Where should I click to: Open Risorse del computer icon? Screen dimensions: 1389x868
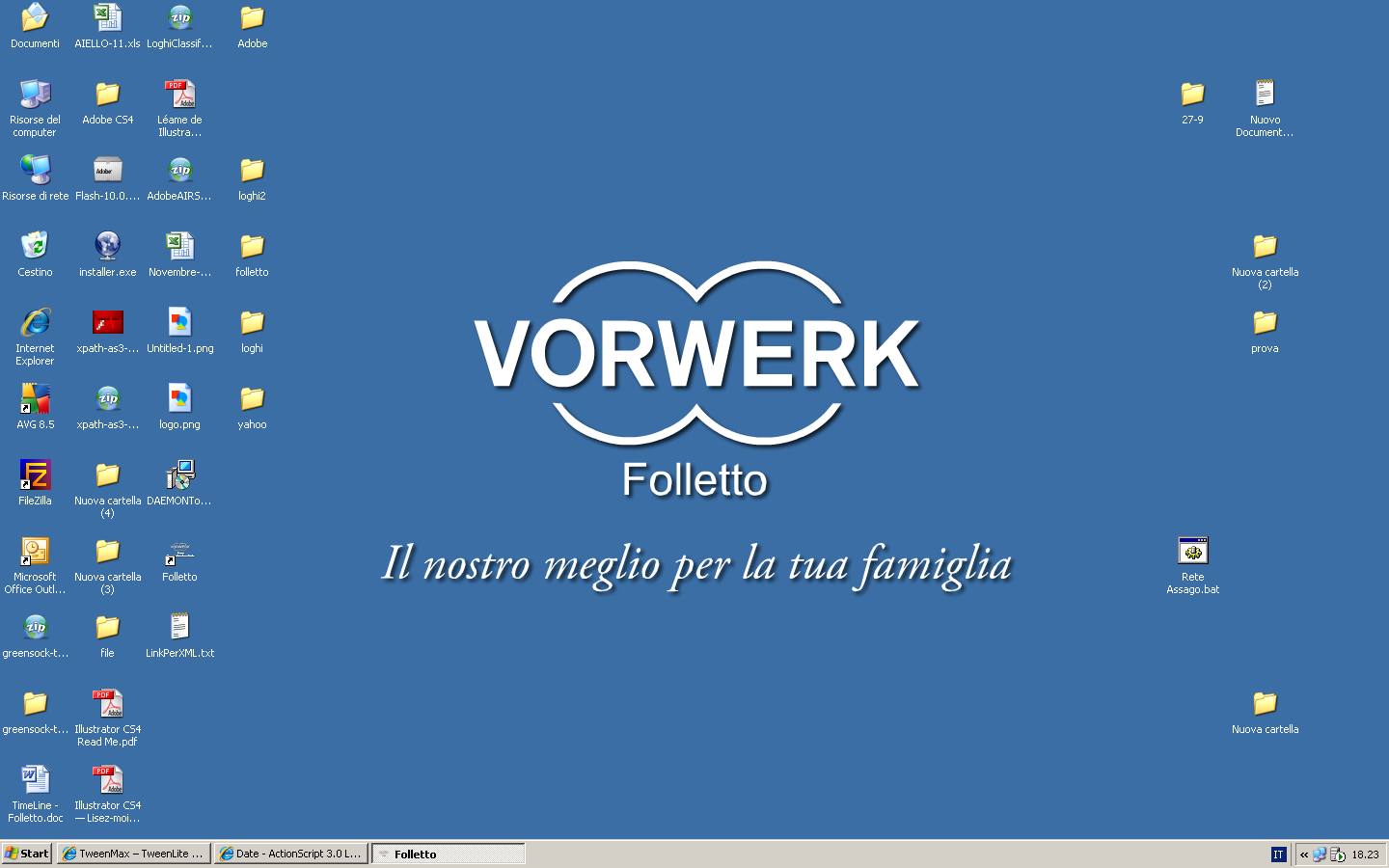pos(35,94)
